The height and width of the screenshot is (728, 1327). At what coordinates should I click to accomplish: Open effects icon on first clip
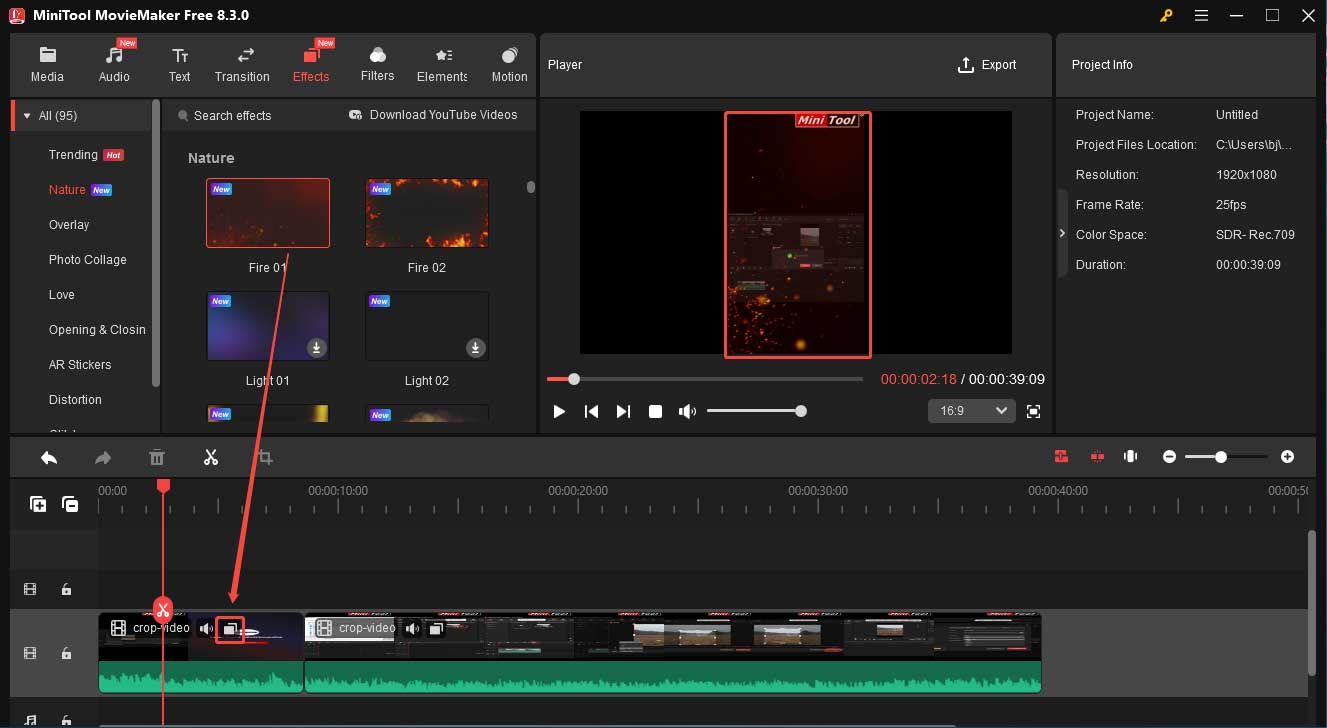pyautogui.click(x=231, y=629)
